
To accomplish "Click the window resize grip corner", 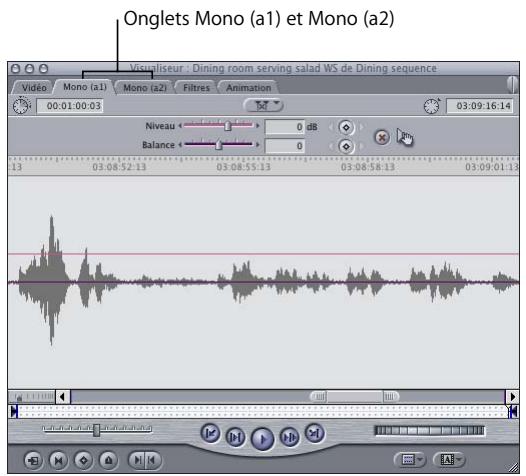I will 513,467.
